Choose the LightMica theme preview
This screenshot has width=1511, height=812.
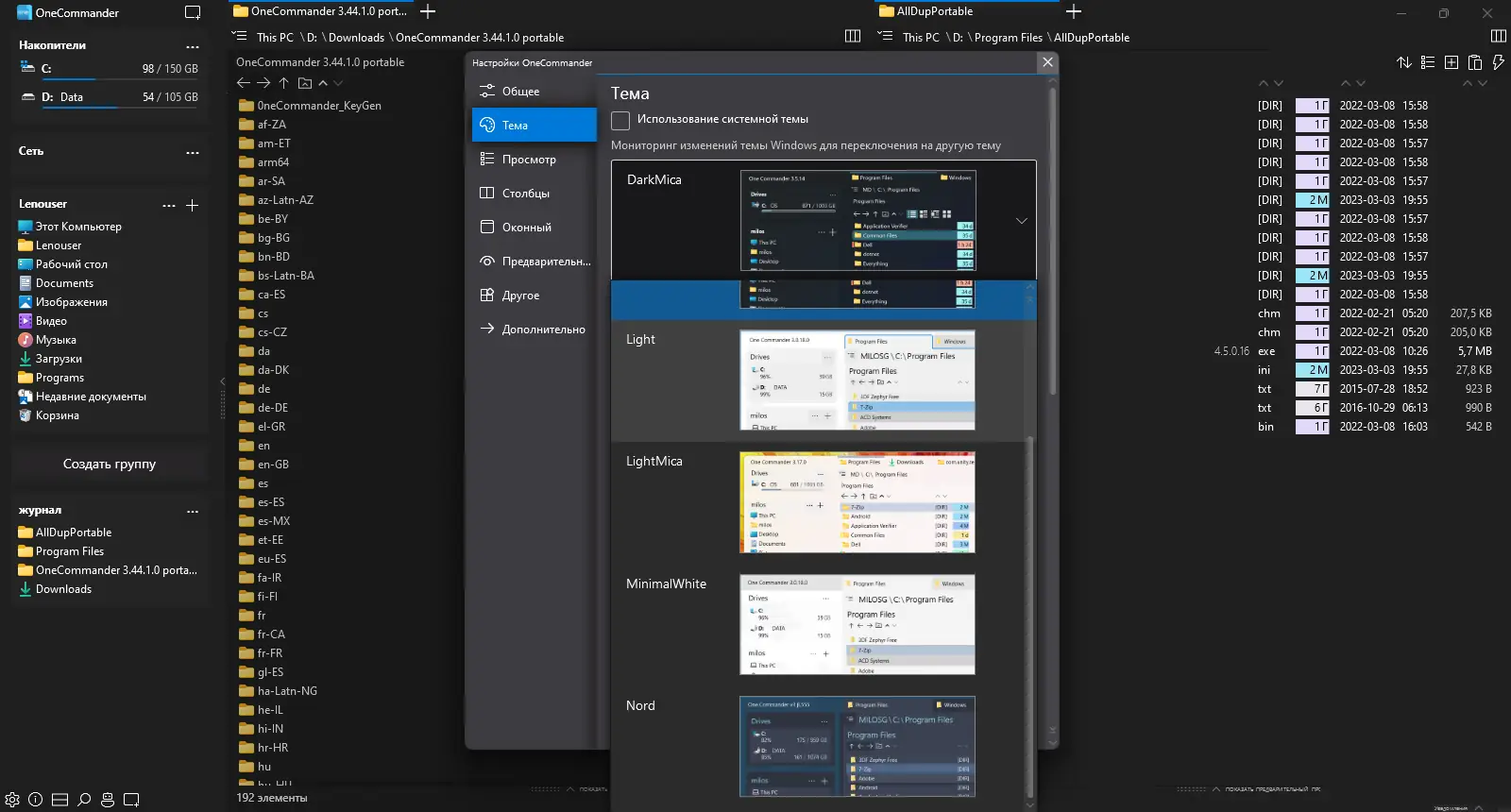coord(857,502)
